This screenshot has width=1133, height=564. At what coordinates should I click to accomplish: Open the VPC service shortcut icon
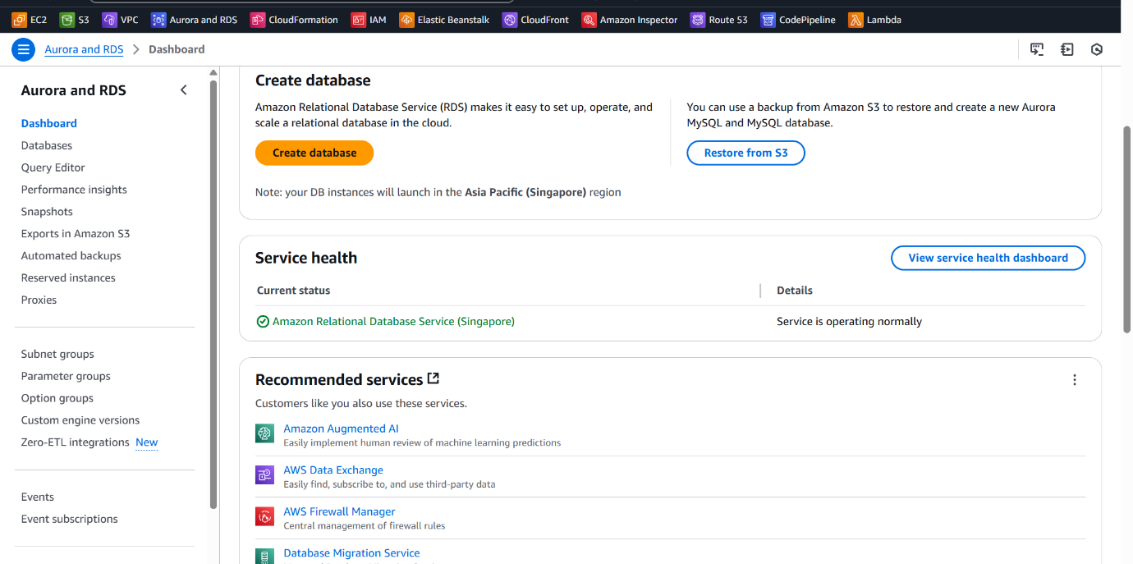coord(109,20)
